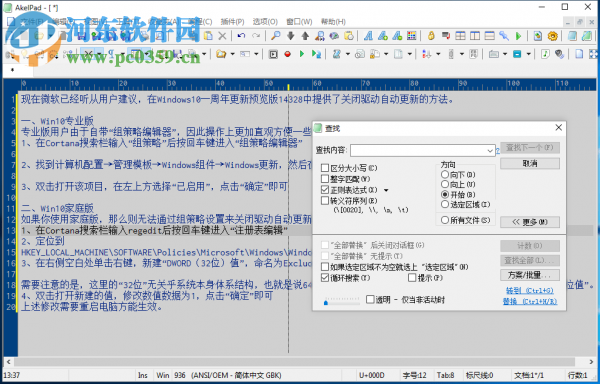This screenshot has width=600, height=384.
Task: Click the green play macro icon in second toolbar
Action: click(x=302, y=54)
